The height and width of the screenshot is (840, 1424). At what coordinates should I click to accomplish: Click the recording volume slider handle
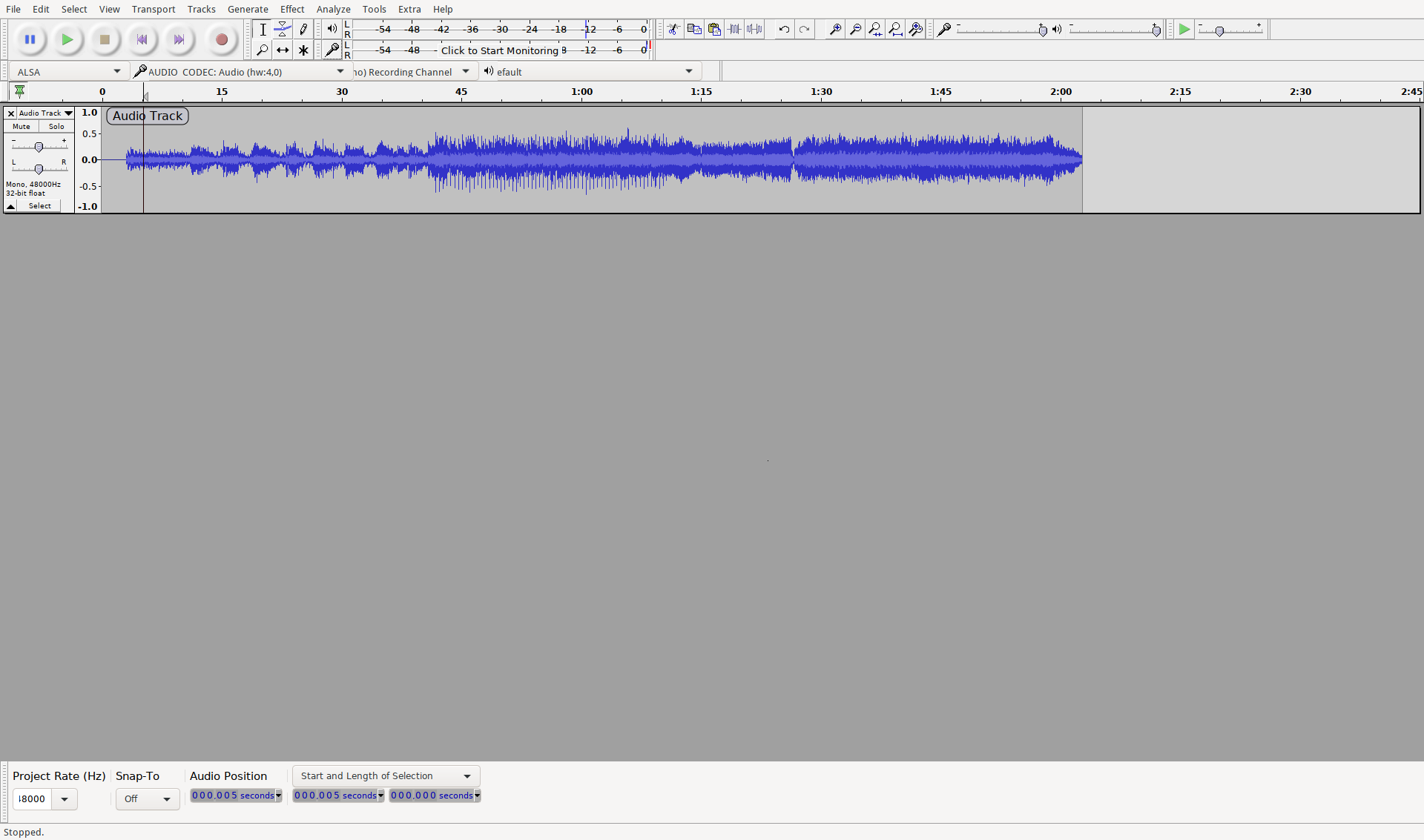tap(1043, 30)
